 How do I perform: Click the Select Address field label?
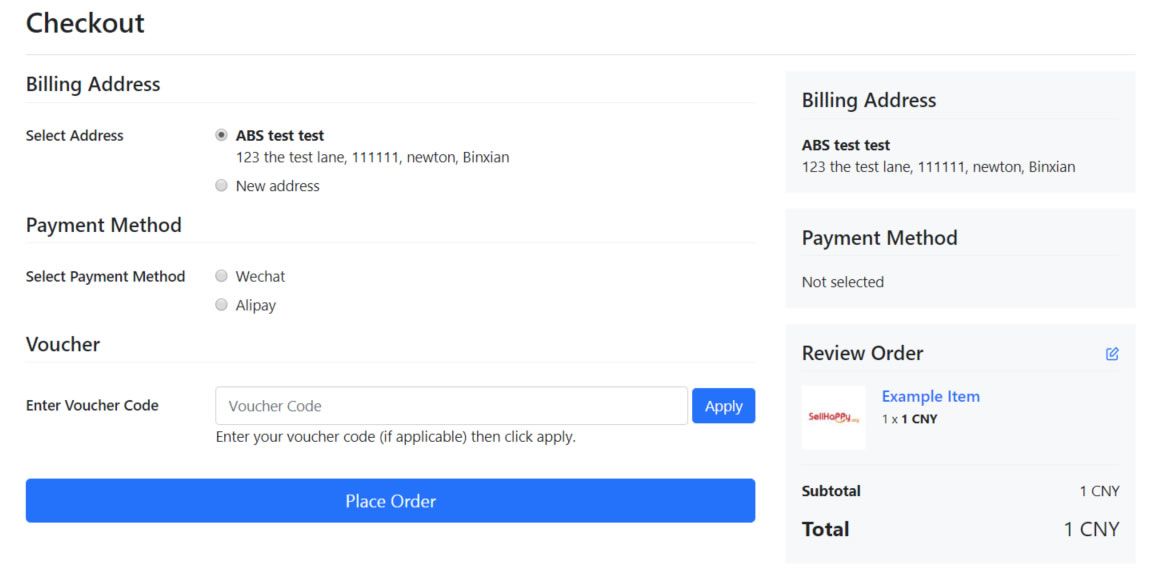[x=75, y=136]
